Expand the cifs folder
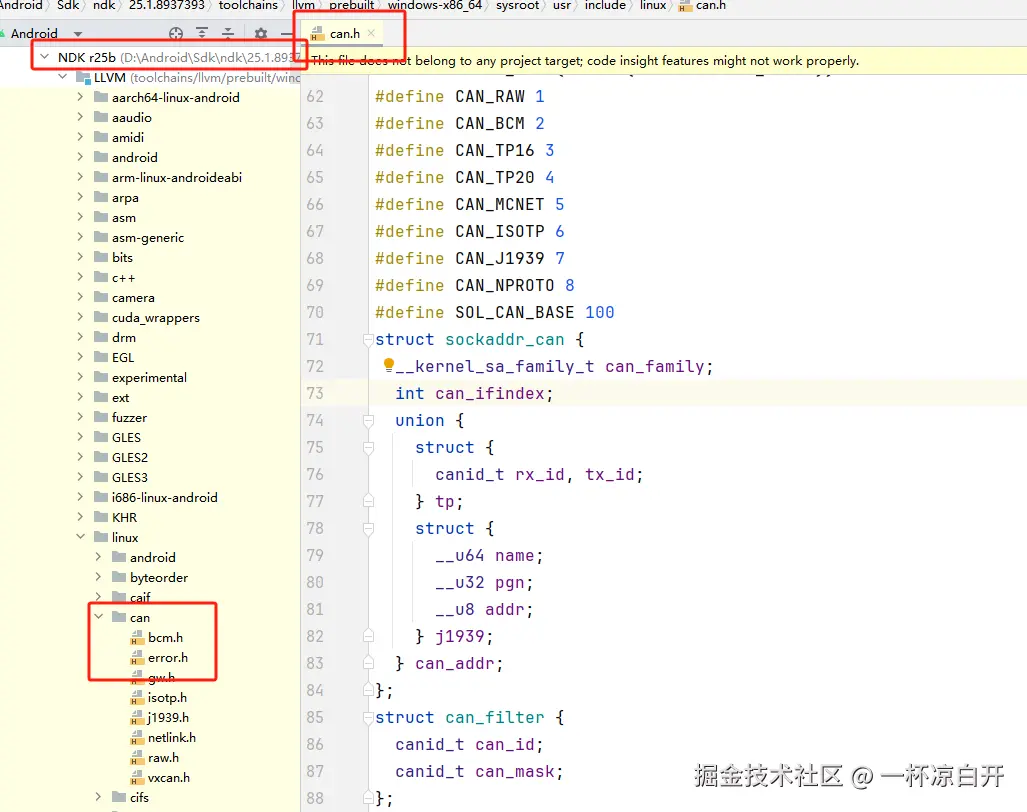Viewport: 1027px width, 812px height. click(98, 797)
